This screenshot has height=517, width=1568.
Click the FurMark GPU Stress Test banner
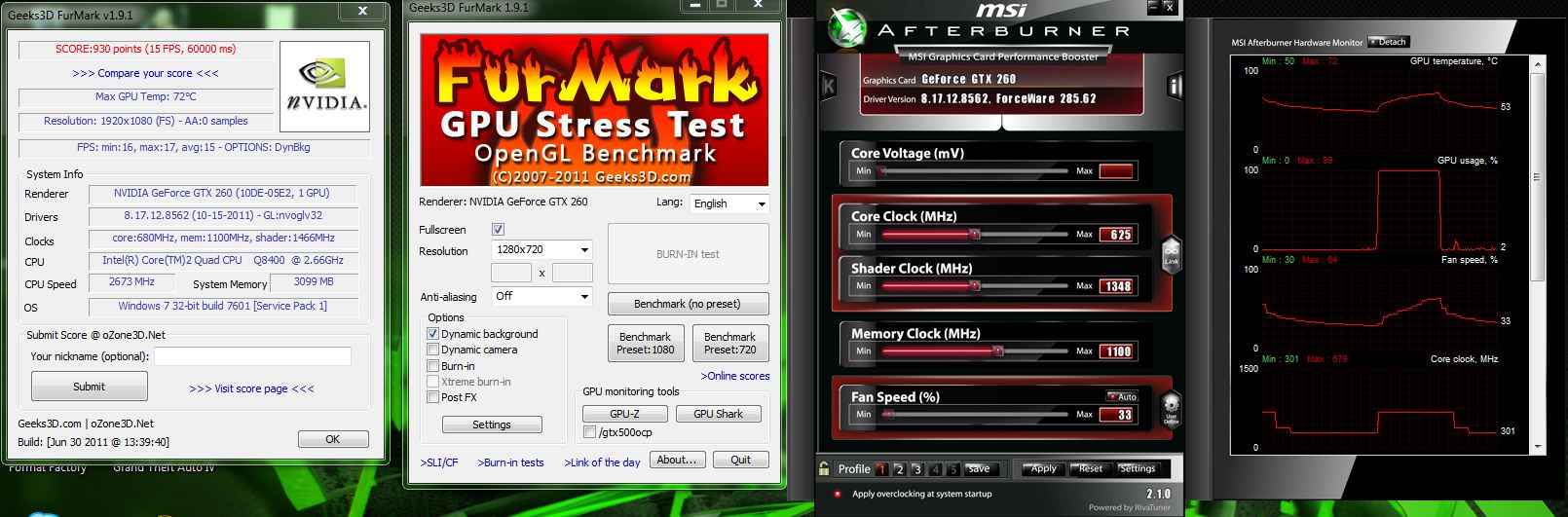click(594, 110)
